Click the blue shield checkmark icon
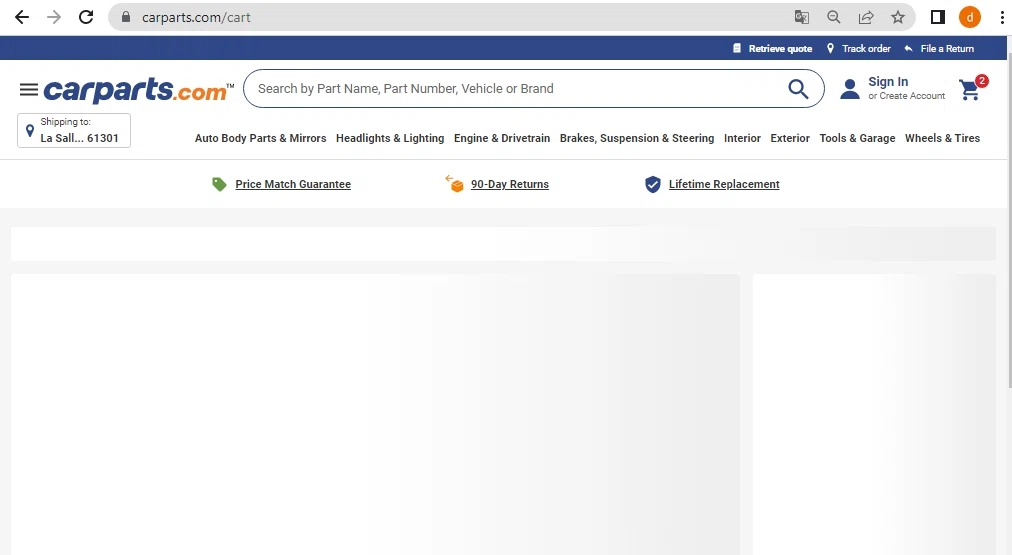 click(x=653, y=185)
